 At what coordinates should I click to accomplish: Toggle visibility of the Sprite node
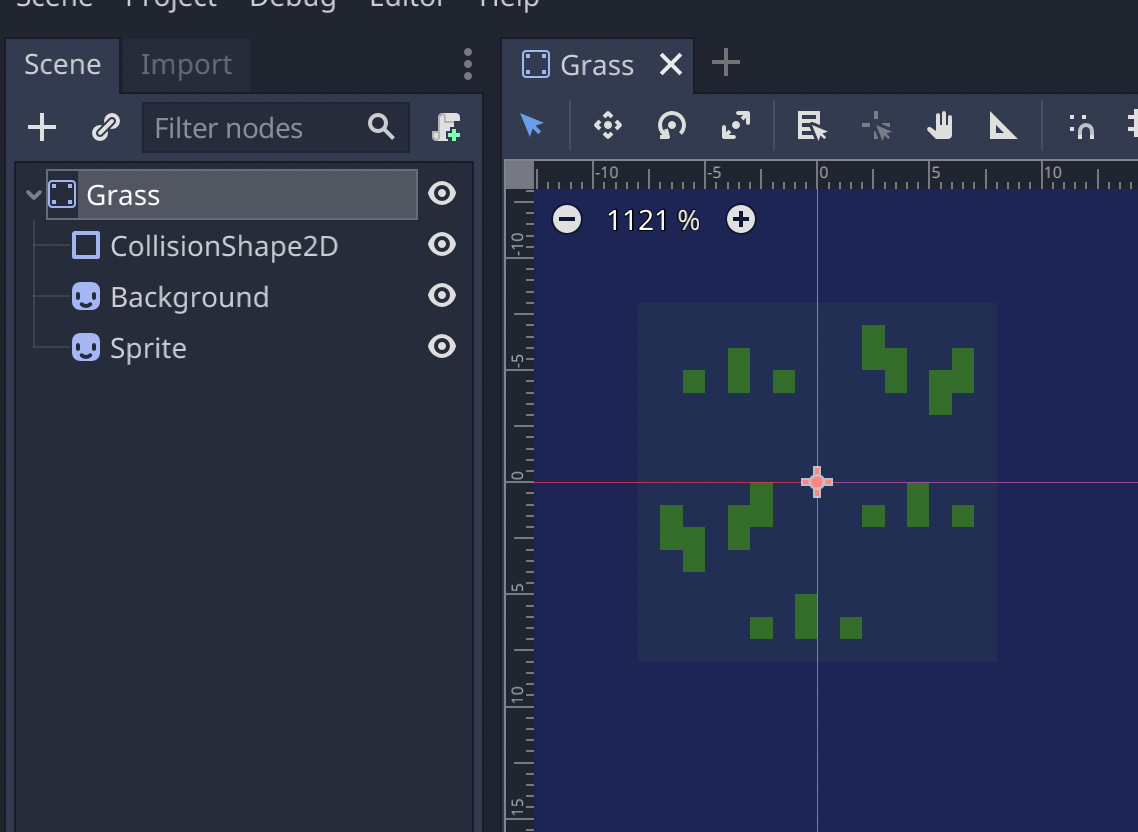(442, 347)
